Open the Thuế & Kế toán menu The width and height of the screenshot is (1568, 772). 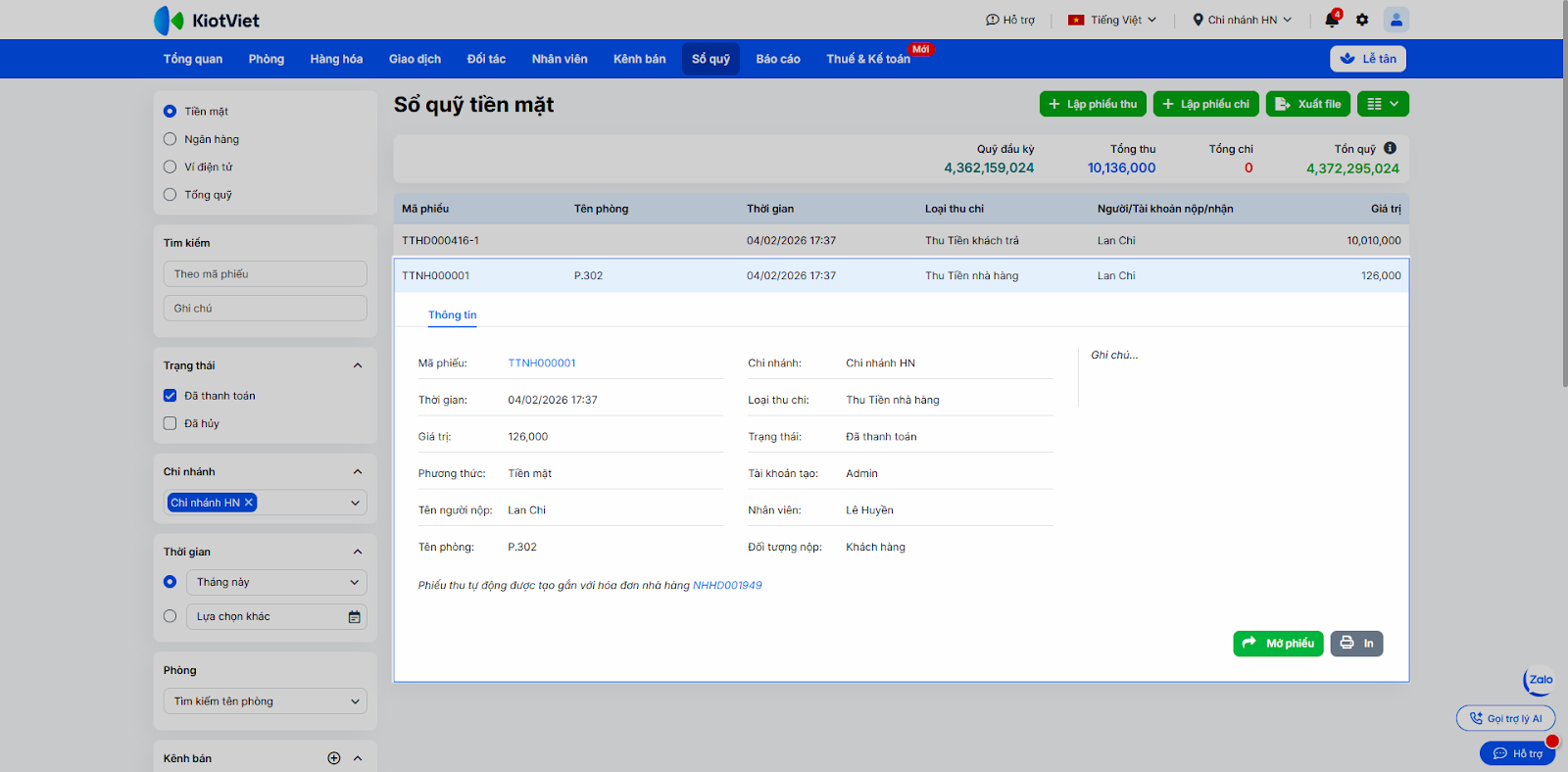coord(868,59)
